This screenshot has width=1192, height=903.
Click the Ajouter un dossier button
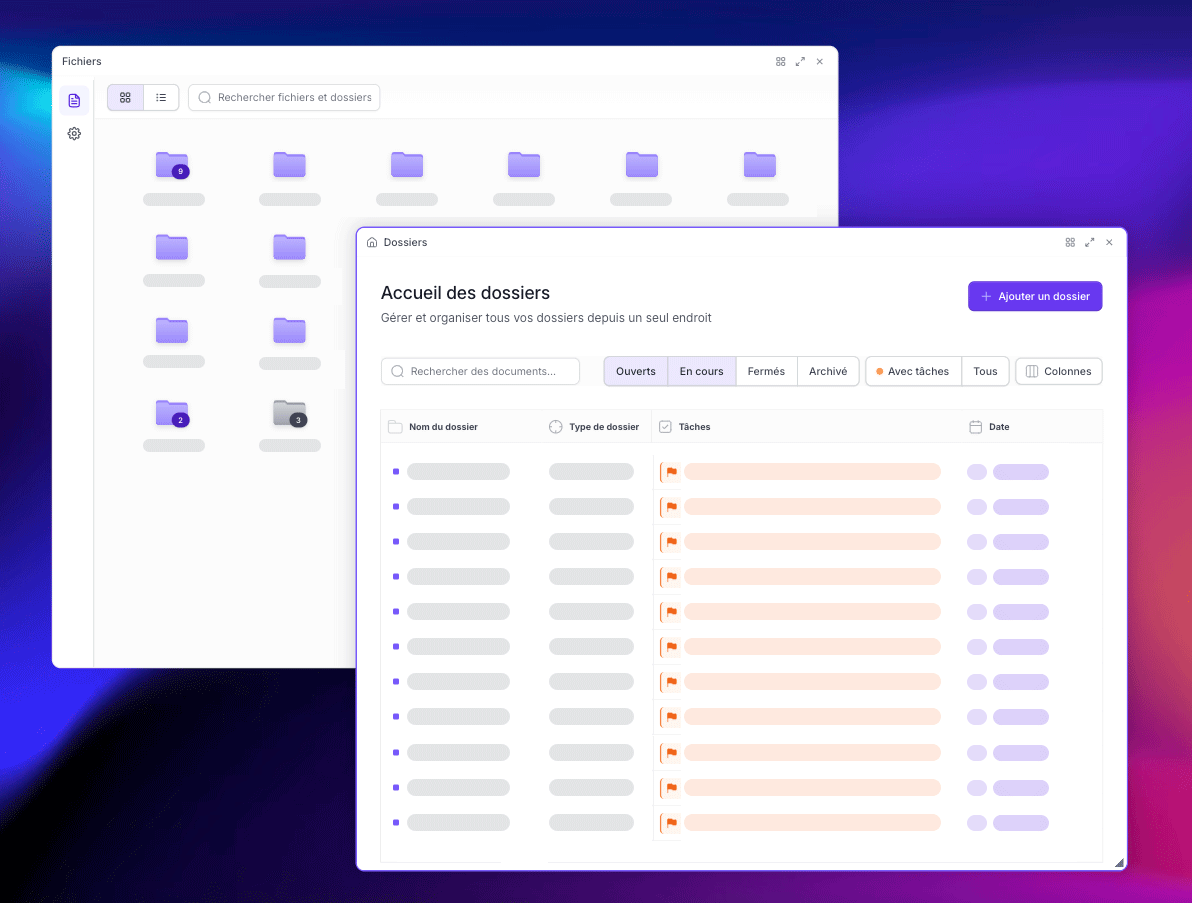(x=1034, y=297)
